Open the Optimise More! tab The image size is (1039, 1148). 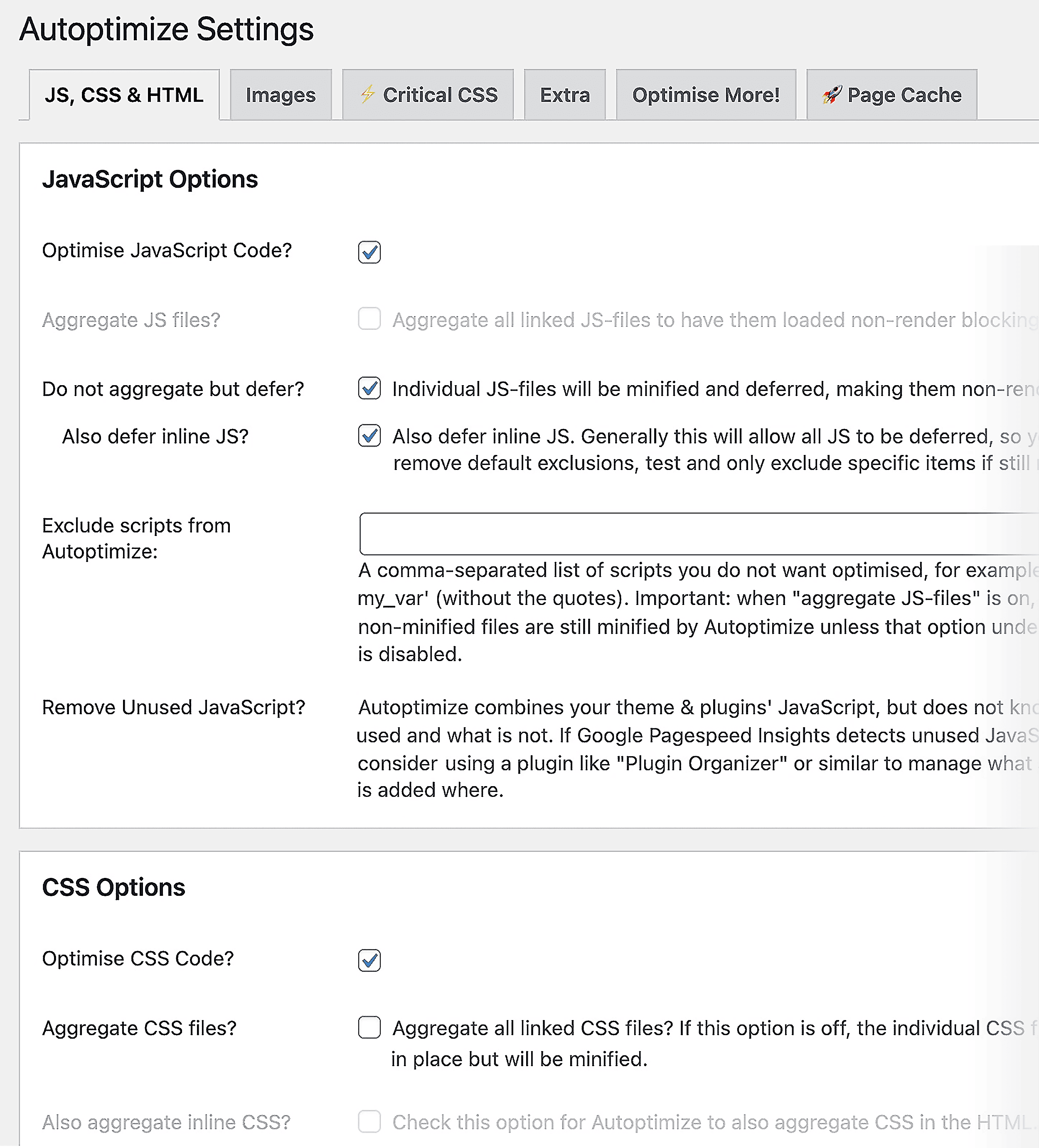(x=706, y=95)
